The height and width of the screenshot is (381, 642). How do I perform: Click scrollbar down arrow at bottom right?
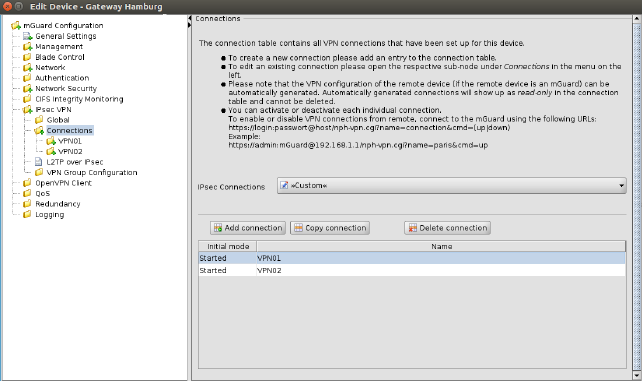pyautogui.click(x=637, y=375)
